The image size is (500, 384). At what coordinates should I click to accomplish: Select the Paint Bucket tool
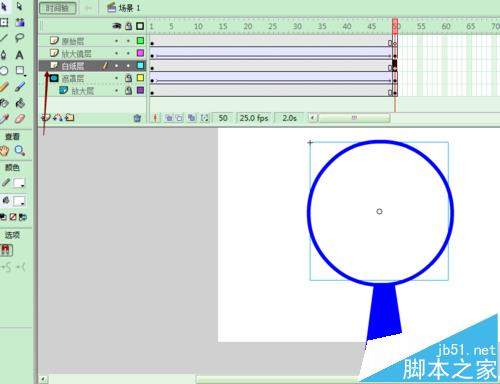point(20,103)
